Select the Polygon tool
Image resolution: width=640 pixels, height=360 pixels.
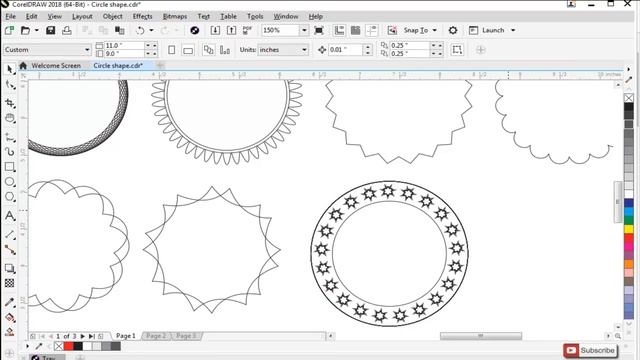click(10, 197)
